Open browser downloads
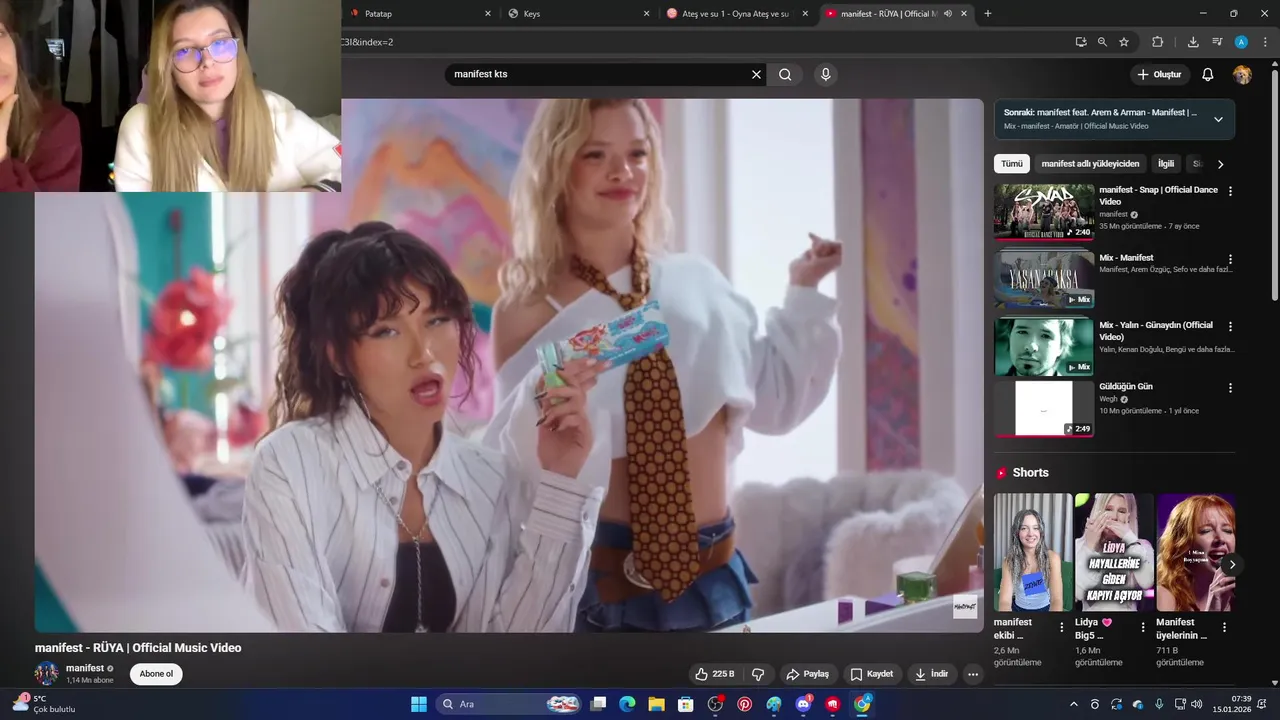 click(1193, 42)
